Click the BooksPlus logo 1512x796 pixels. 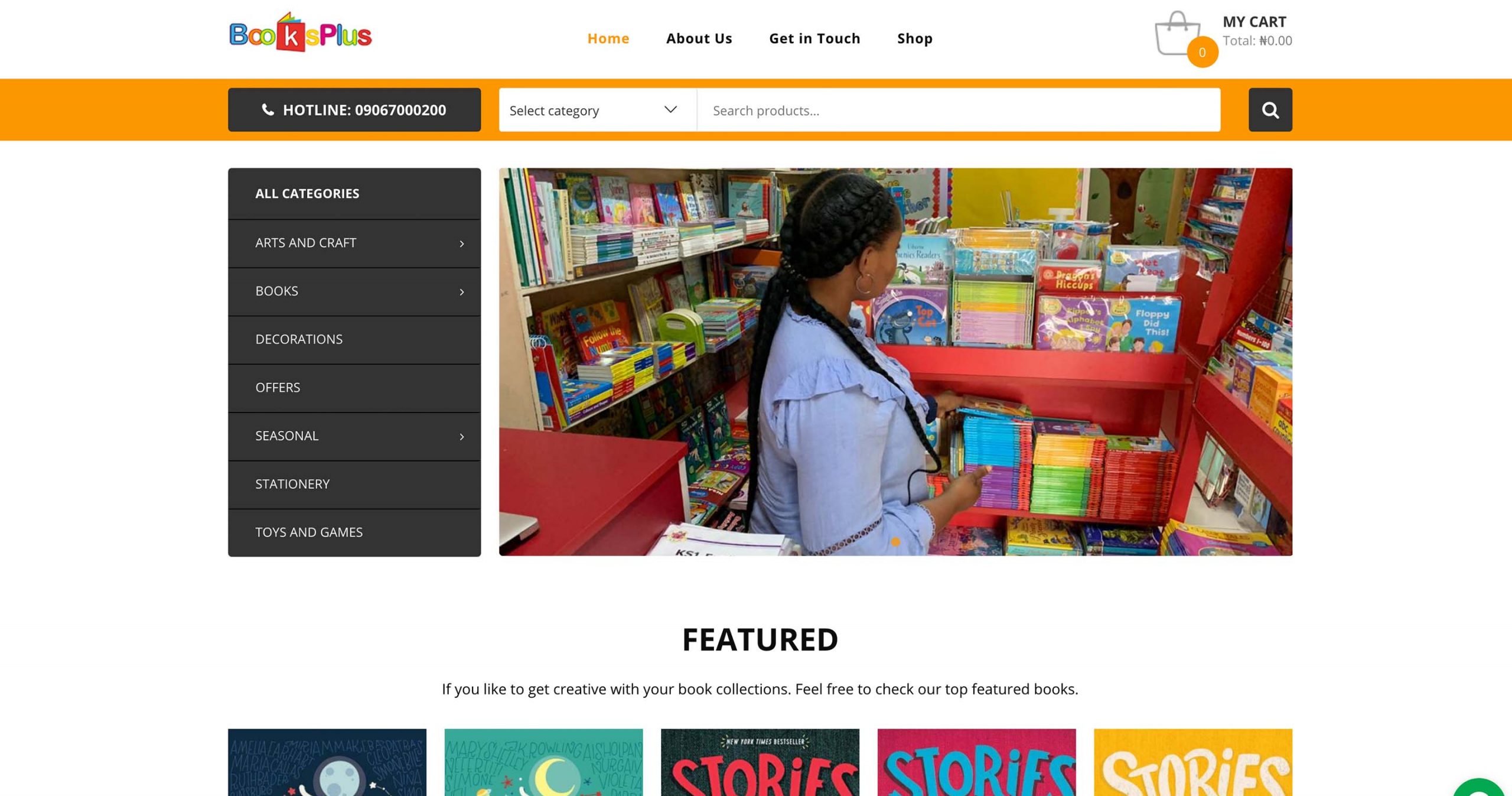coord(300,33)
